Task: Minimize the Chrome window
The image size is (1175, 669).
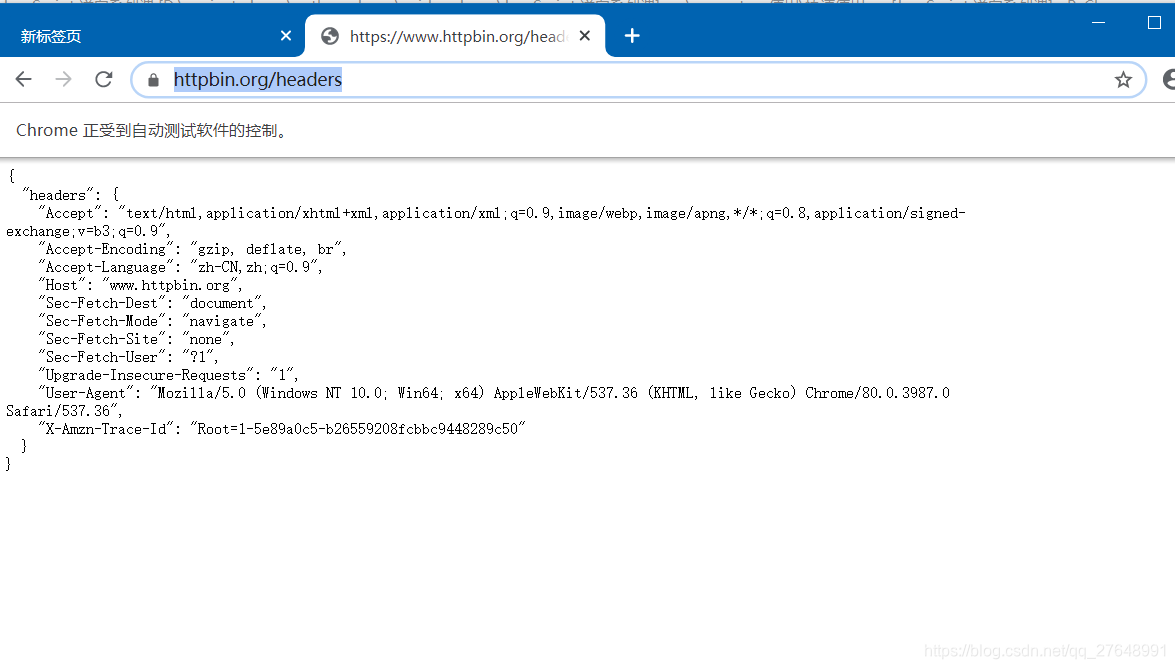Action: pos(1098,22)
